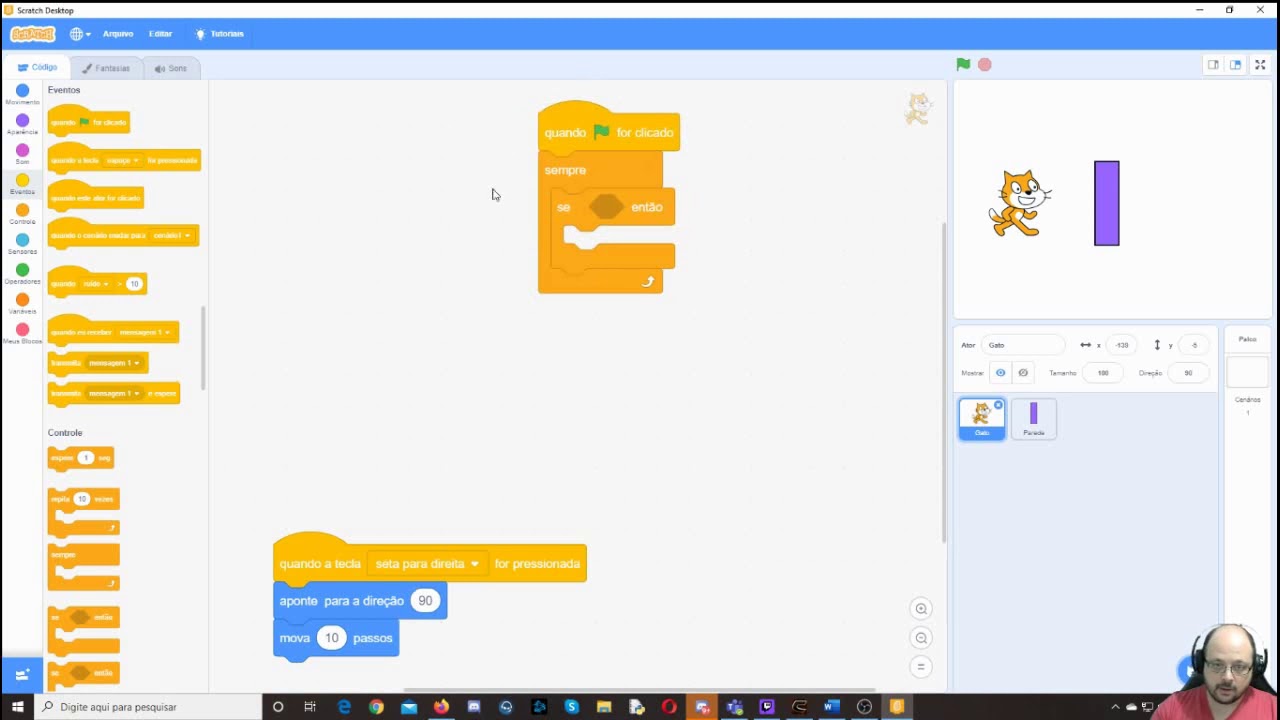Click the sprite y position field
This screenshot has width=1280, height=720.
point(1194,345)
